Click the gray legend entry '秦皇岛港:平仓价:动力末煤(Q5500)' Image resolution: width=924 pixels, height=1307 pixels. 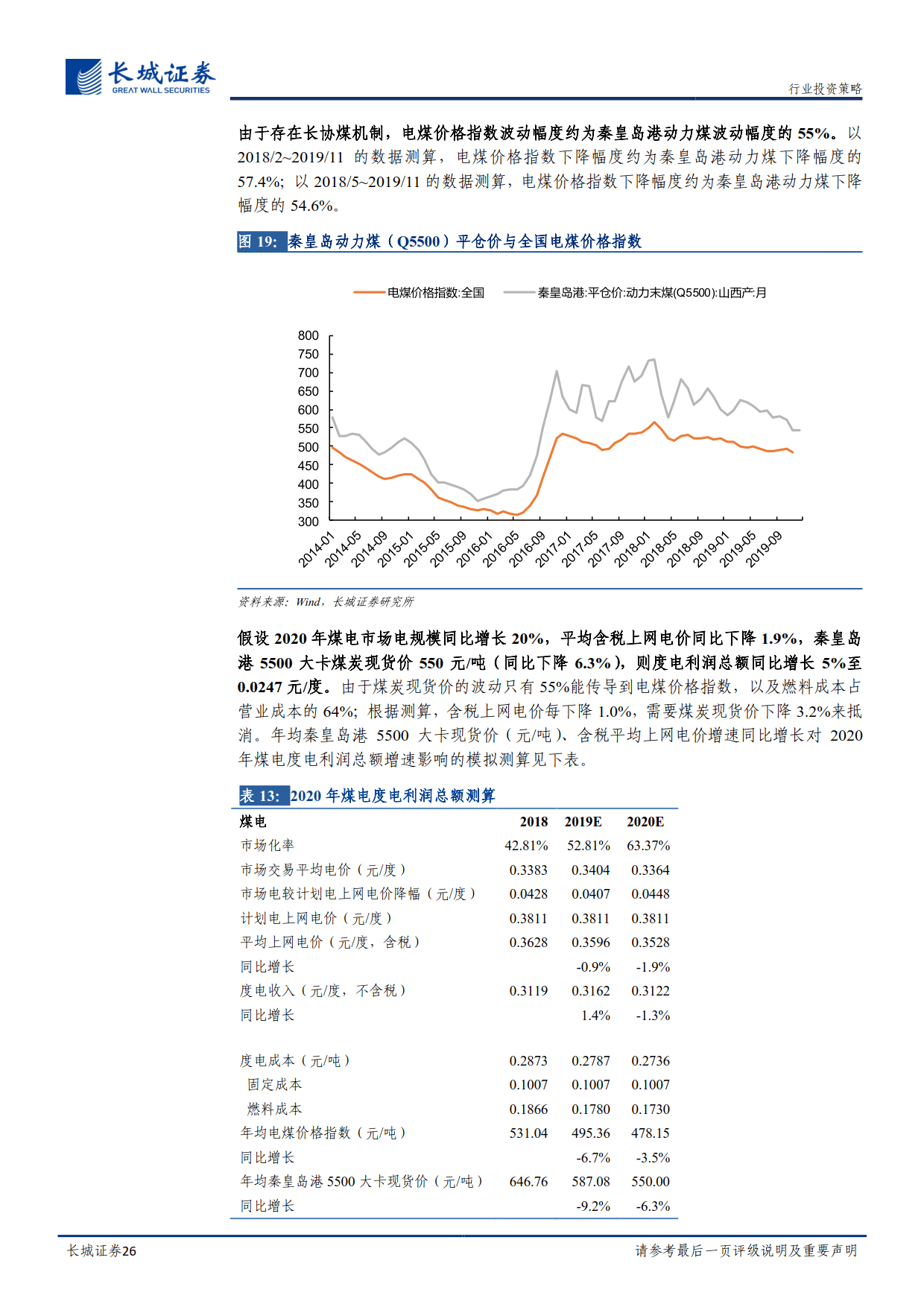(x=635, y=293)
